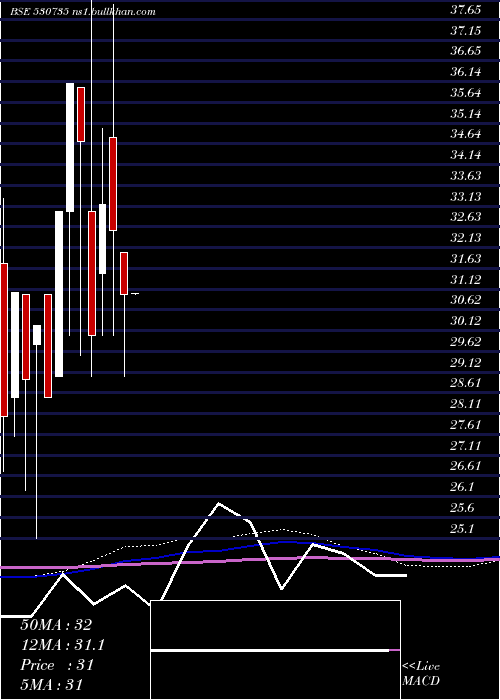
Task: Click the Price : 31 readout
Action: click(x=57, y=665)
